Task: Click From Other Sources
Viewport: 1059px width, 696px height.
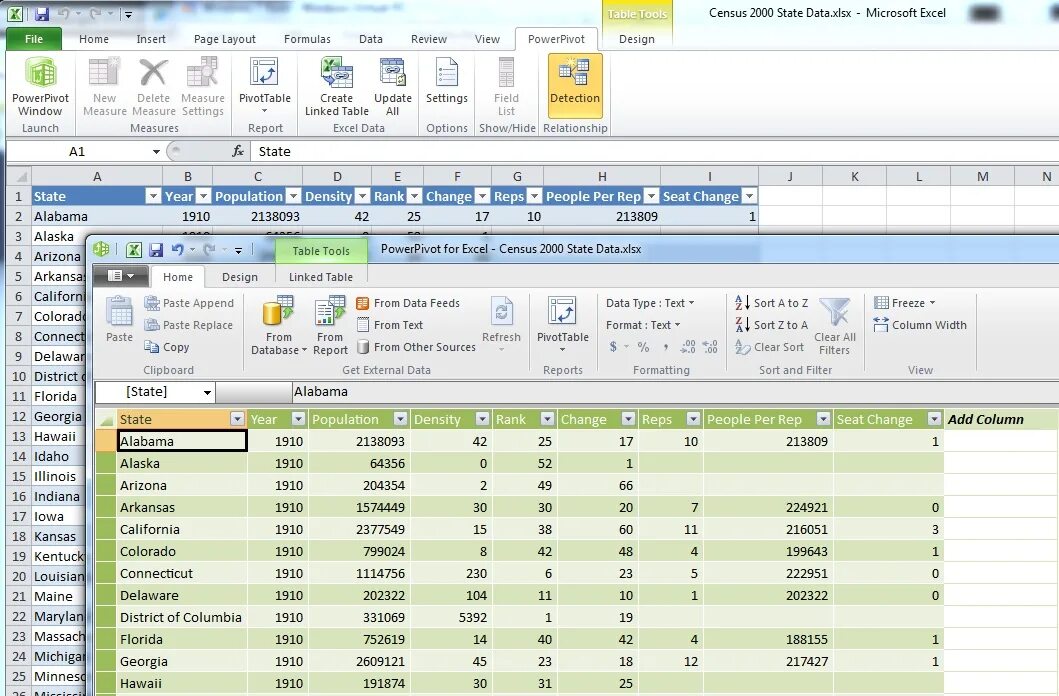Action: (416, 347)
